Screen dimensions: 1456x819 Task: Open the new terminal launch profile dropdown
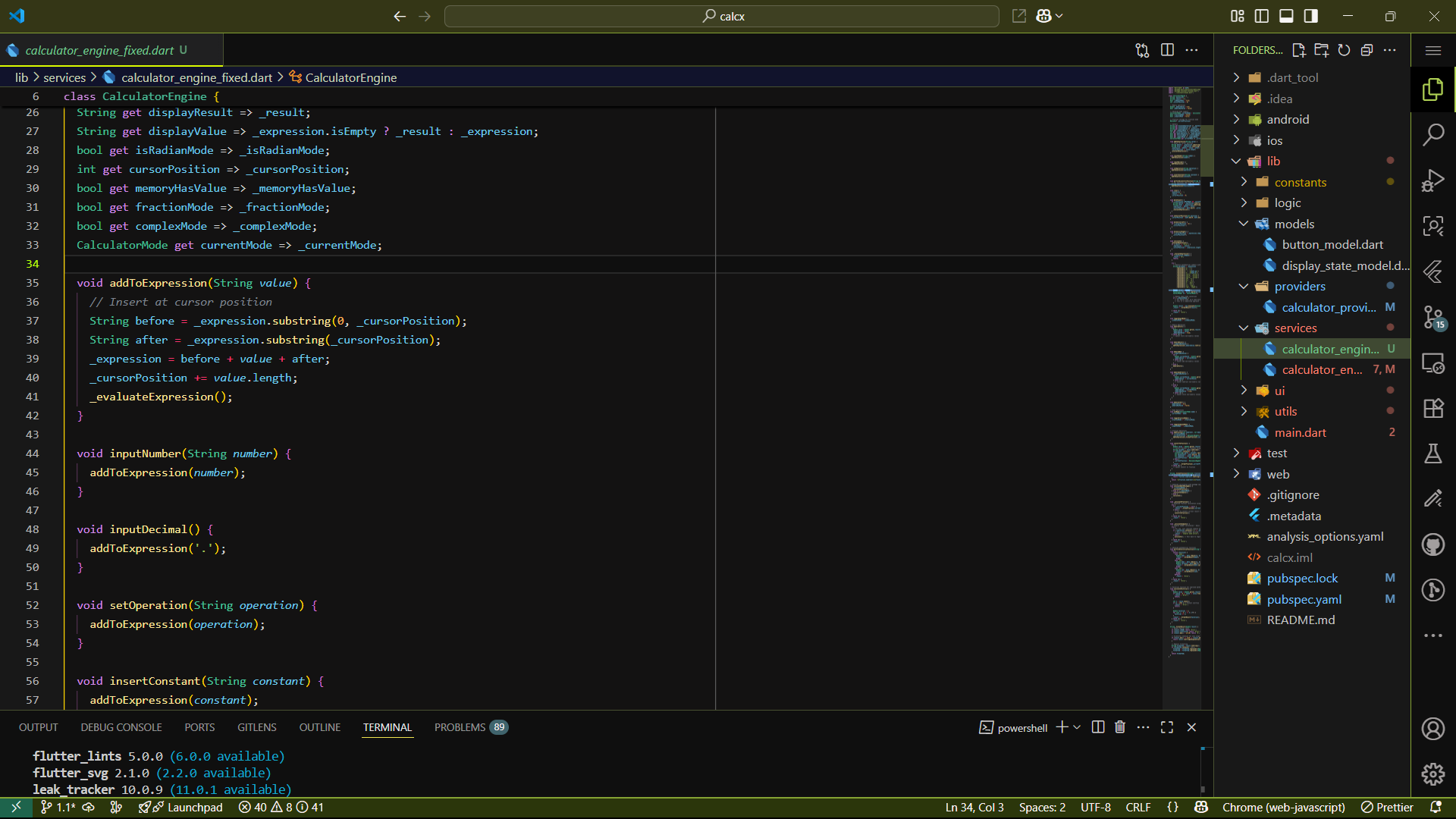pos(1077,727)
